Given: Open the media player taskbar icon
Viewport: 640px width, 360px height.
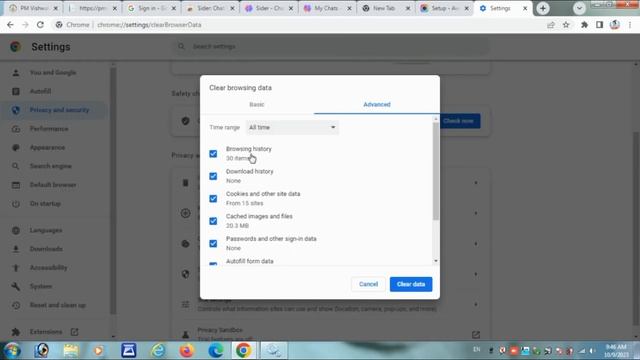Looking at the screenshot, I should tap(98, 350).
